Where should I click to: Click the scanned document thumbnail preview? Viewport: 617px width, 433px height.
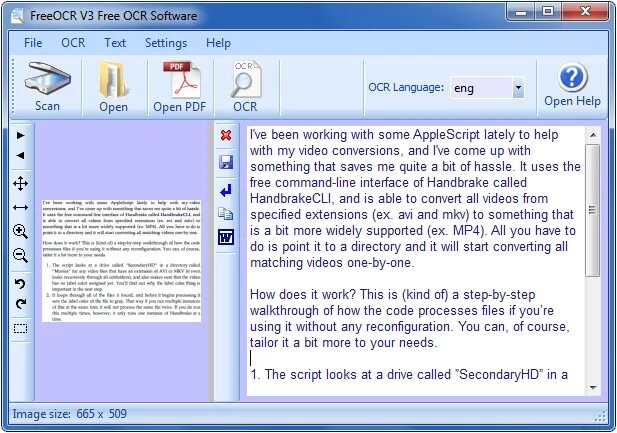(x=122, y=261)
